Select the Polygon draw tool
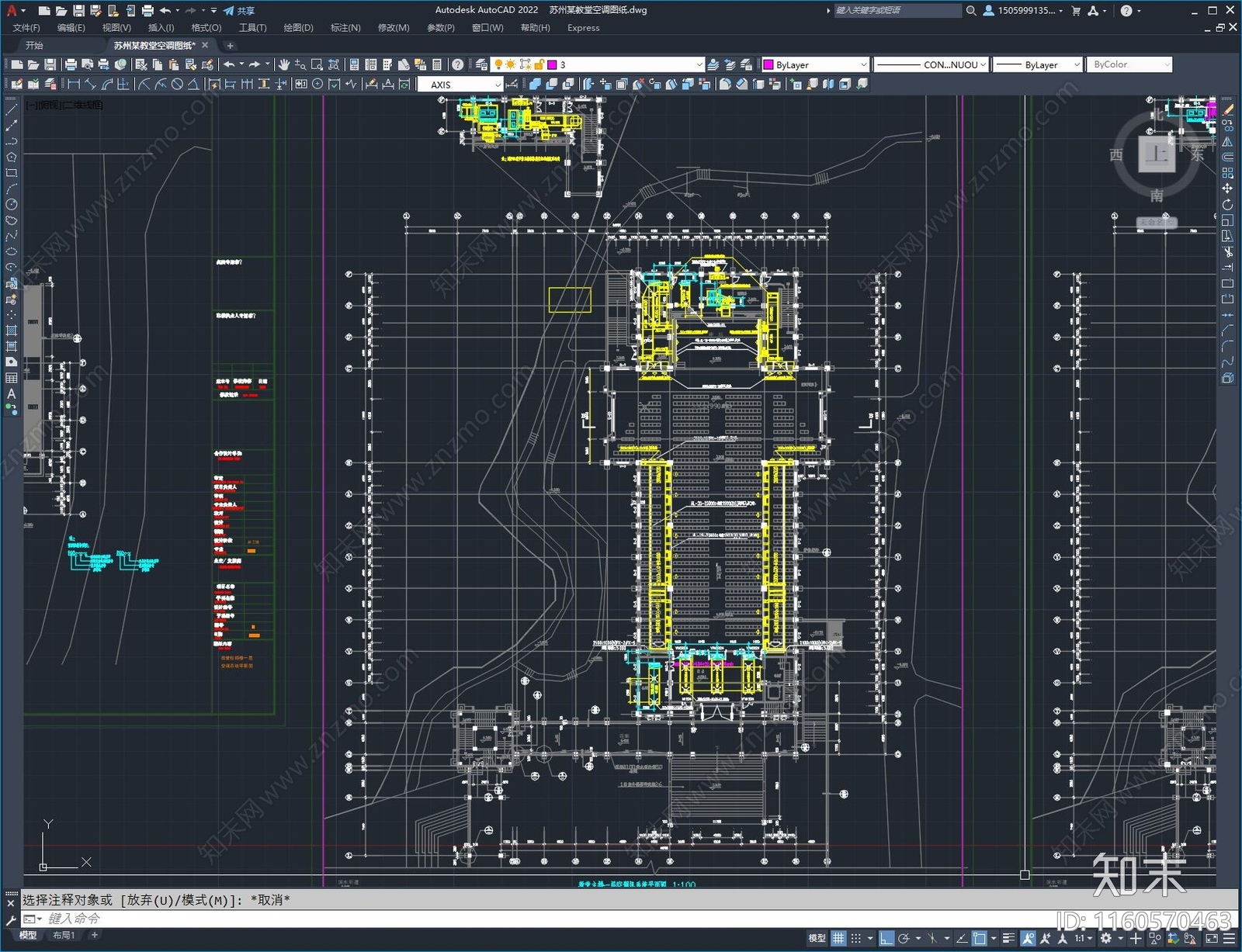The height and width of the screenshot is (952, 1242). 11,158
